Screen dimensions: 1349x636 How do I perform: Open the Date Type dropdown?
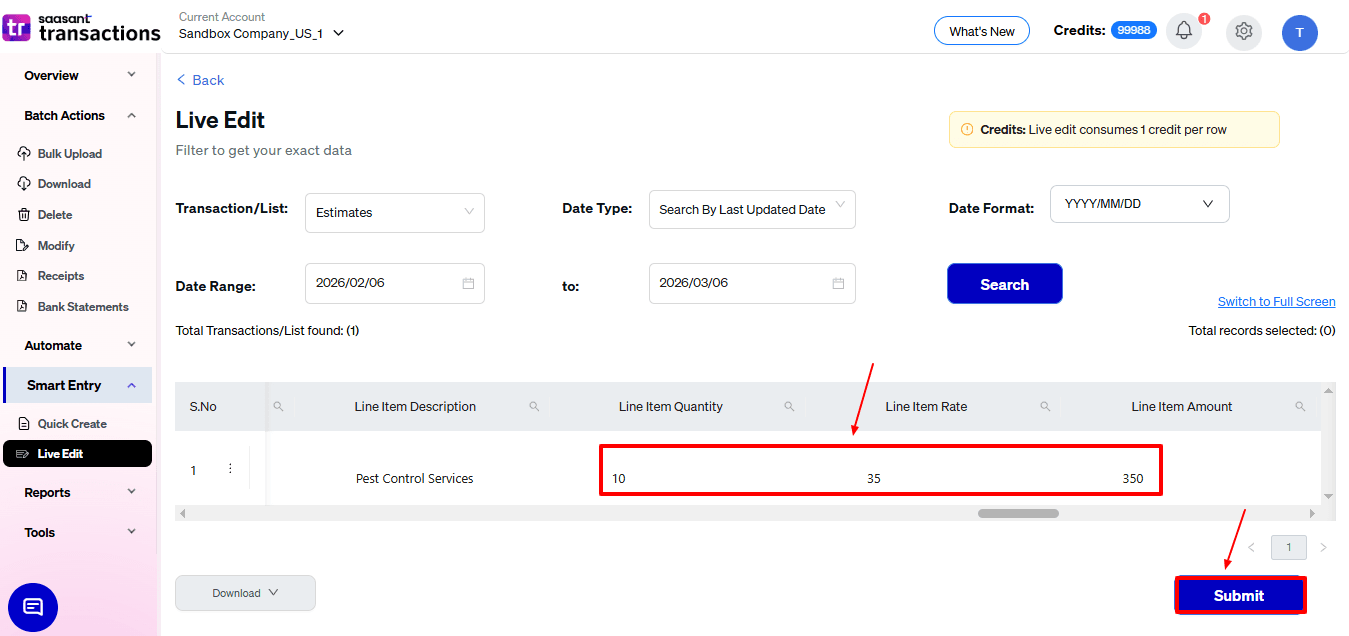tap(751, 209)
